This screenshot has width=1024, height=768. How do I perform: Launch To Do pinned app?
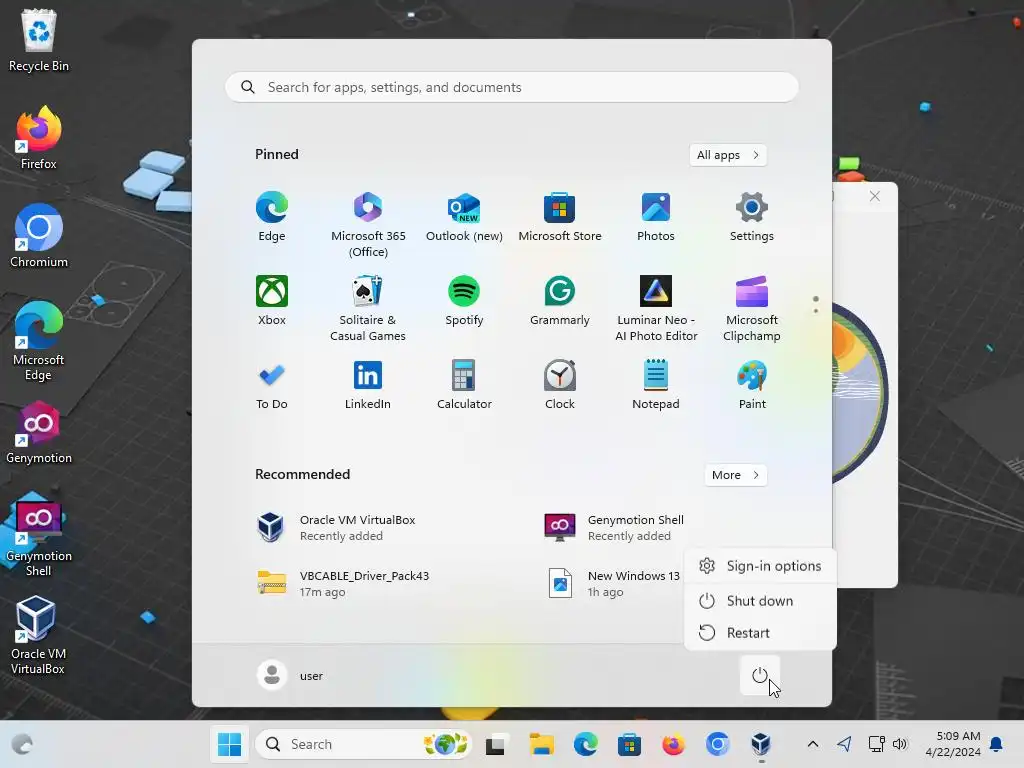click(272, 385)
